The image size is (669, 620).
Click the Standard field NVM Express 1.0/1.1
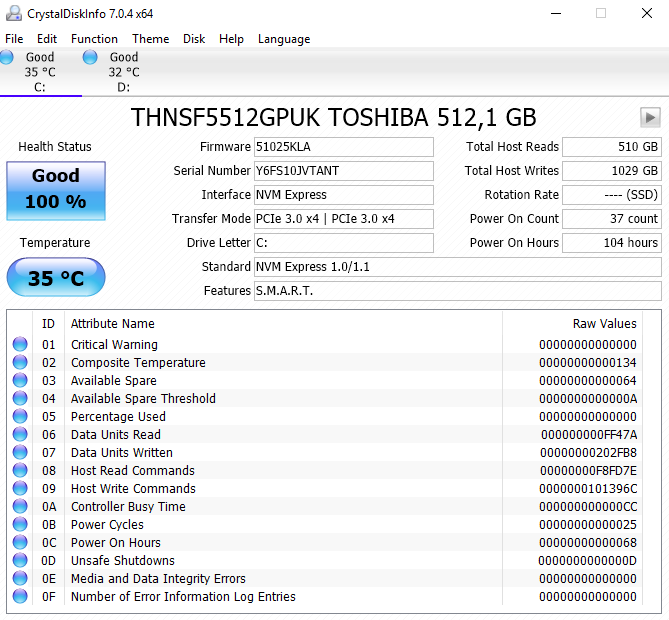coord(458,267)
